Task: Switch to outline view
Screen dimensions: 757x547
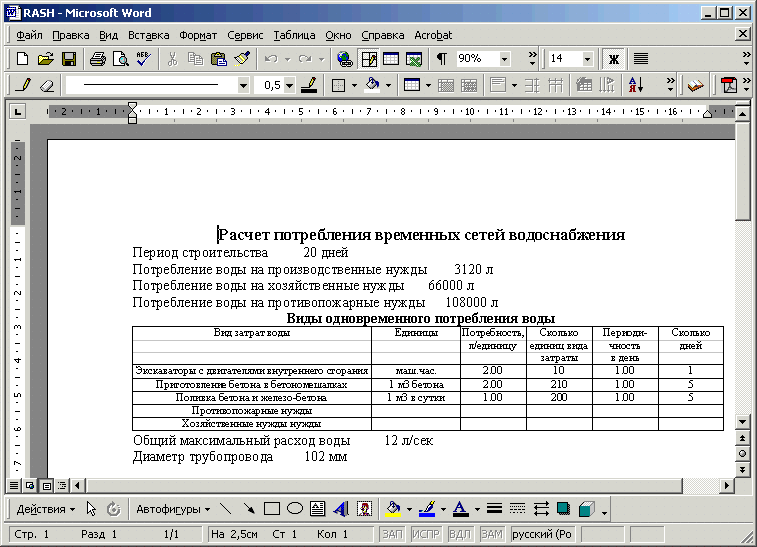Action: 62,485
